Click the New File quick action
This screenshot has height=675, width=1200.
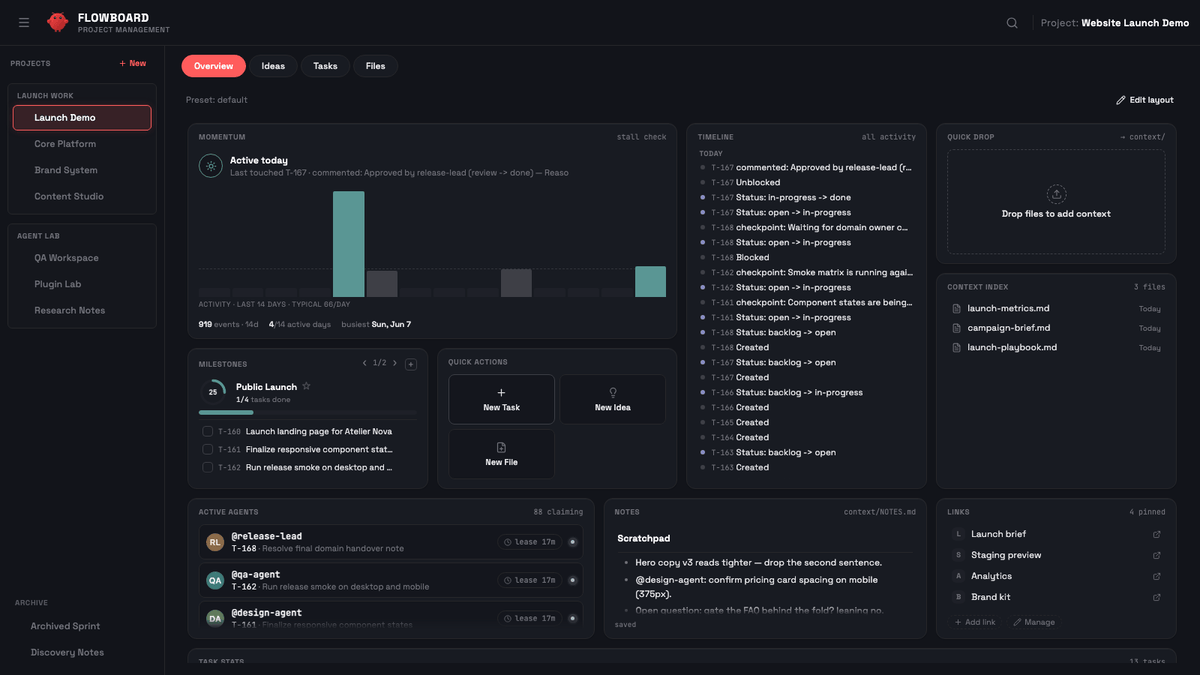pos(501,454)
